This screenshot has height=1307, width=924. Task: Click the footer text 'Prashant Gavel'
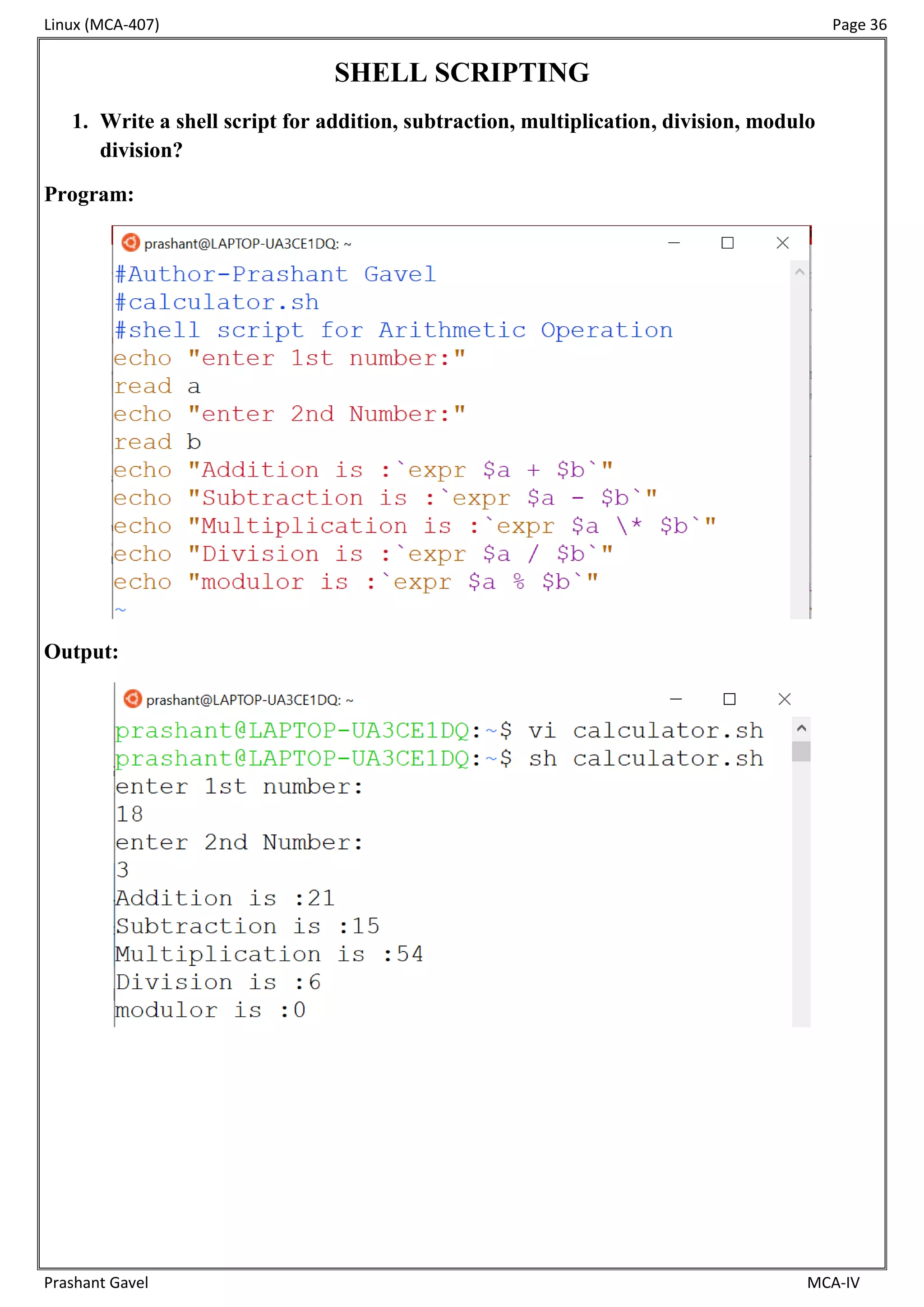(96, 1283)
